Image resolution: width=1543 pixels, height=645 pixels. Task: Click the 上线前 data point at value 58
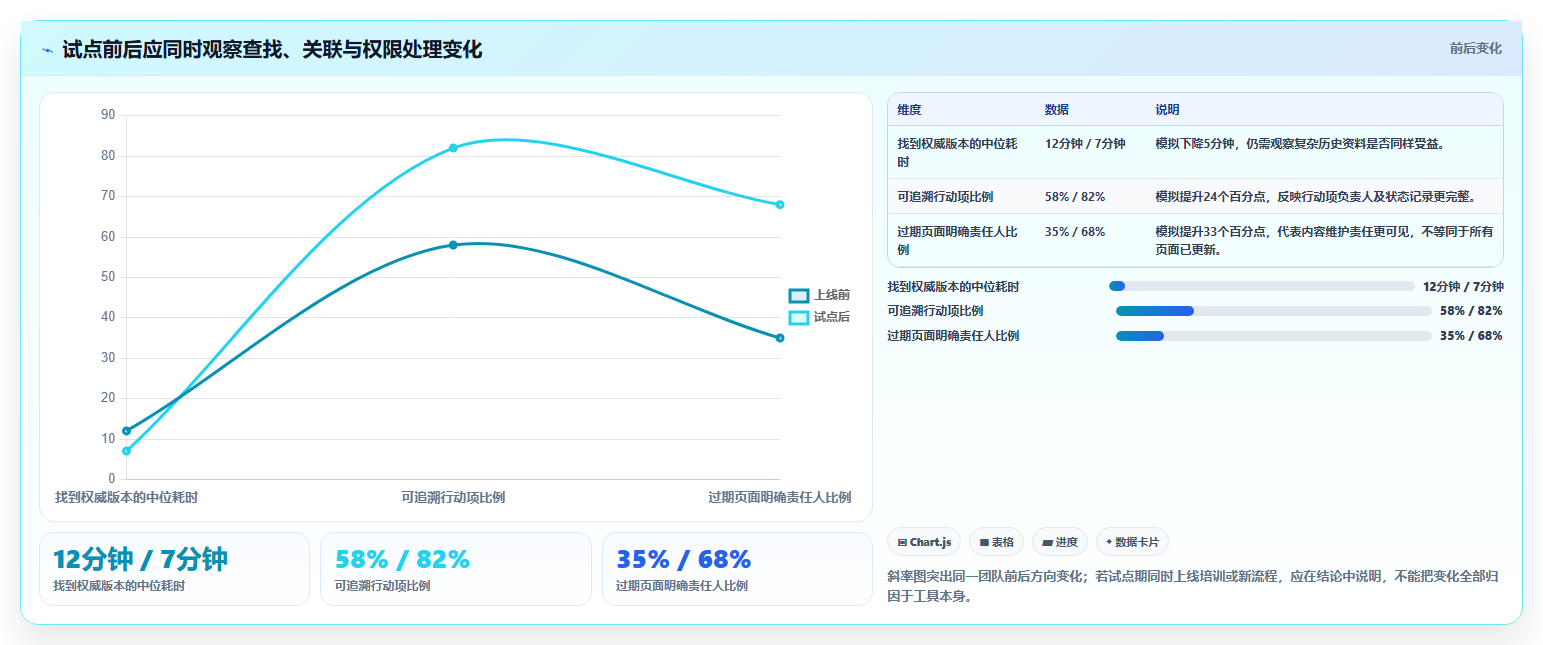[x=453, y=245]
